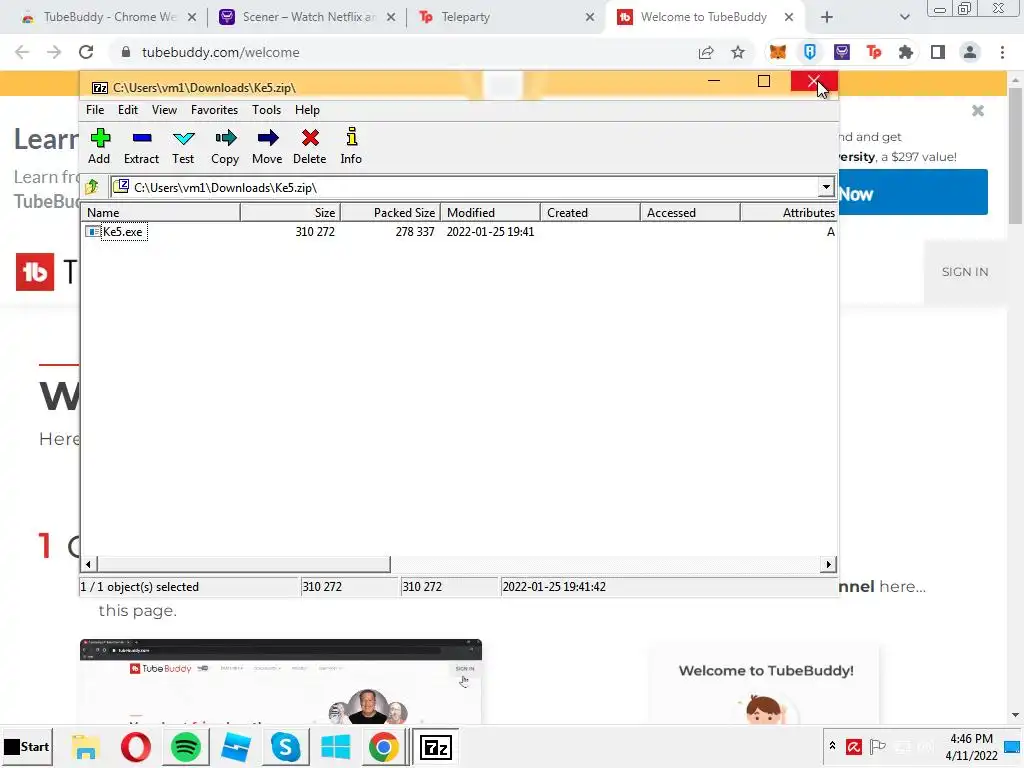Image resolution: width=1024 pixels, height=768 pixels.
Task: Open the Chrome three-dot menu
Action: click(x=1002, y=52)
